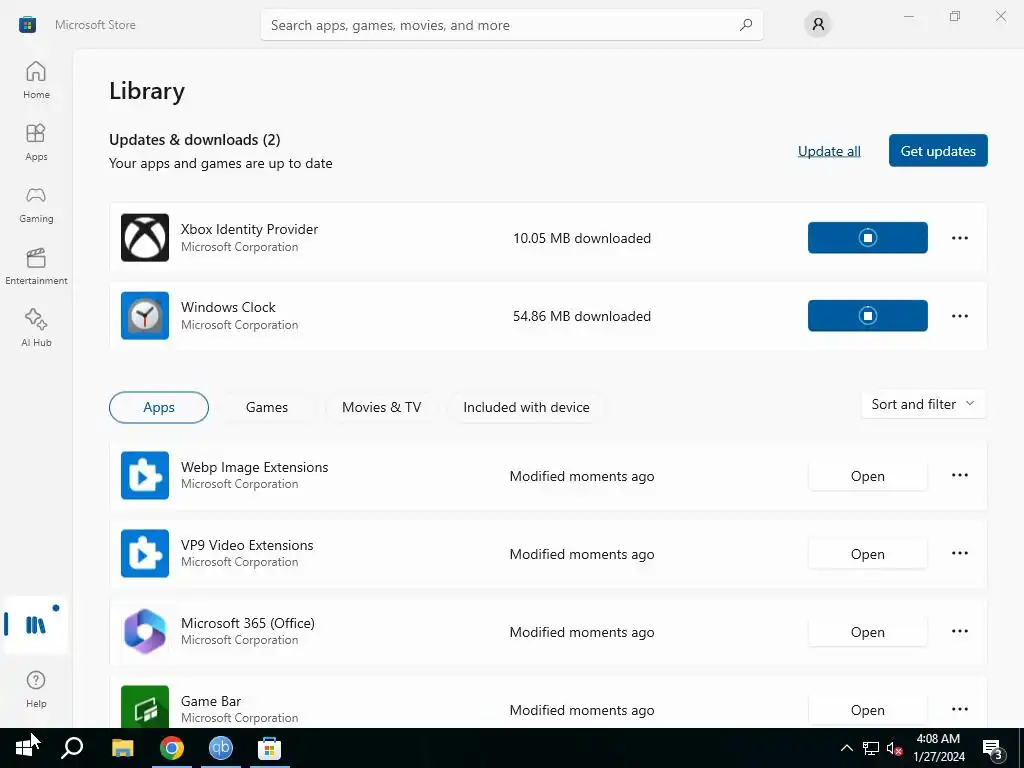Screen dimensions: 1024x768
Task: Open more options for Xbox Identity Provider
Action: point(959,238)
